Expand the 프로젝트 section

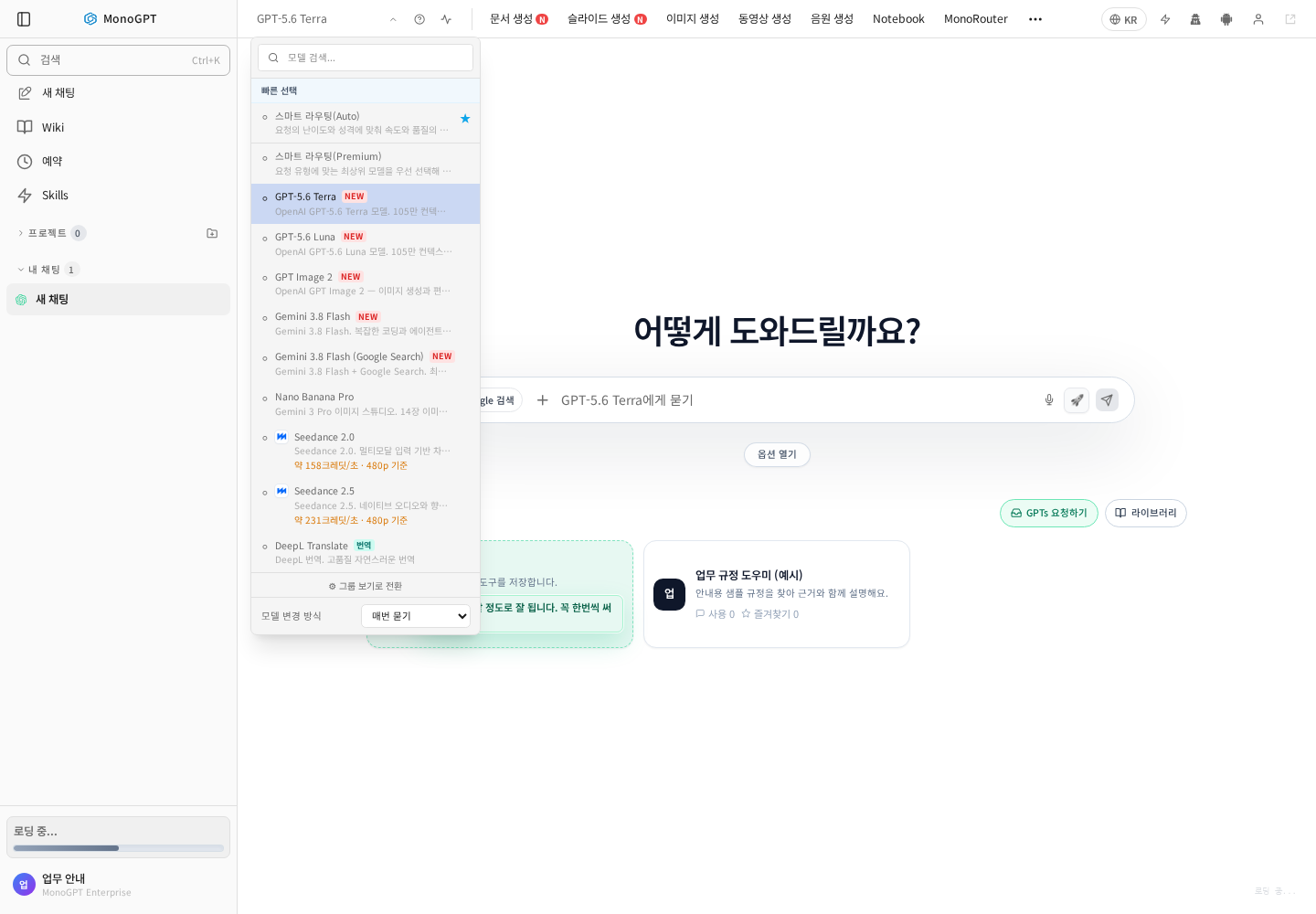(x=51, y=233)
